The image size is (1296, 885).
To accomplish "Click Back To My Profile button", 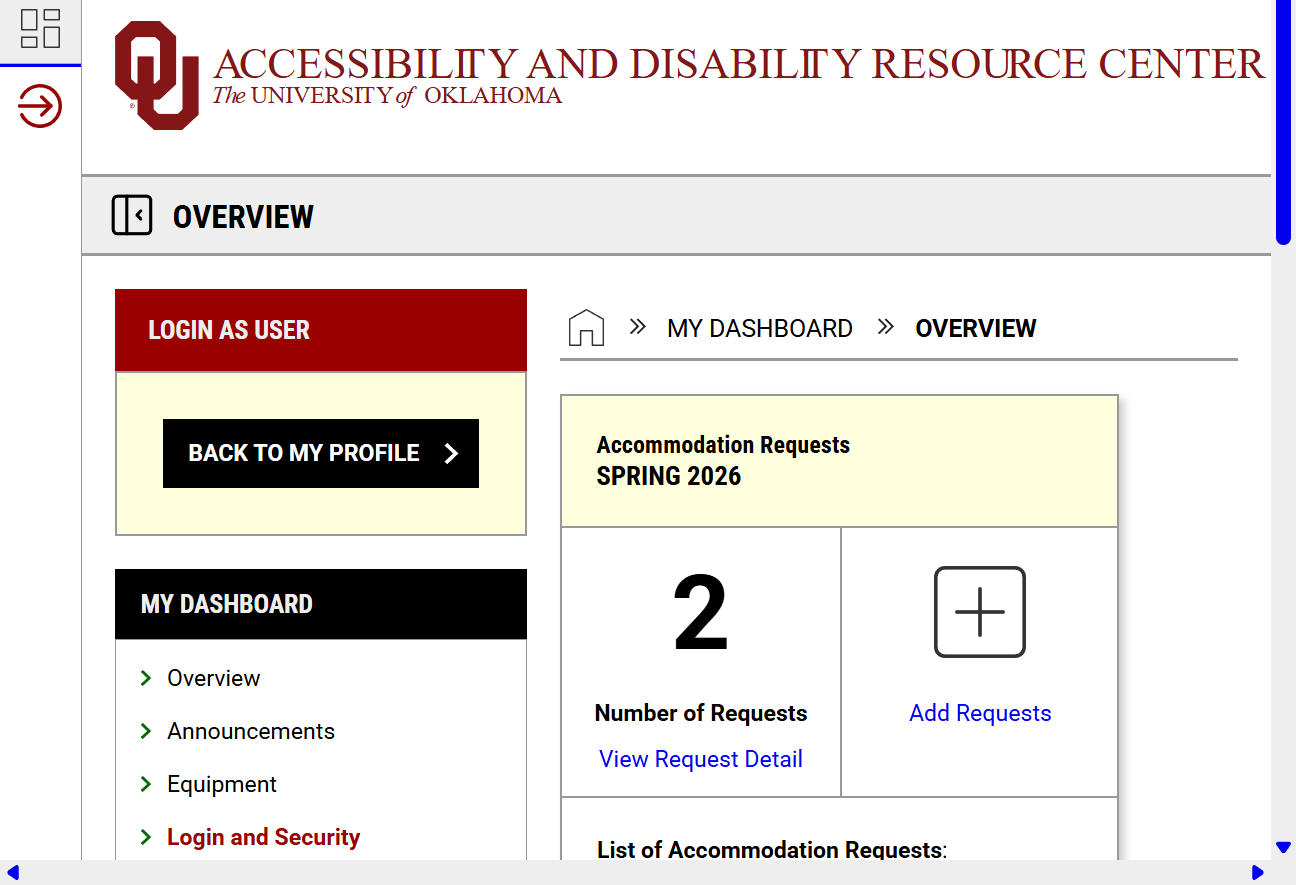I will click(x=321, y=453).
